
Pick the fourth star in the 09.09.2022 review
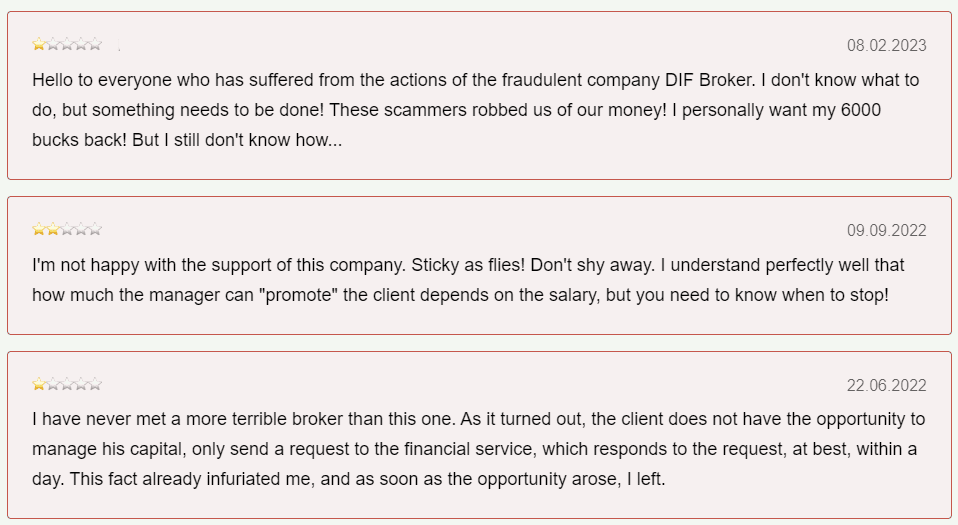[x=81, y=229]
